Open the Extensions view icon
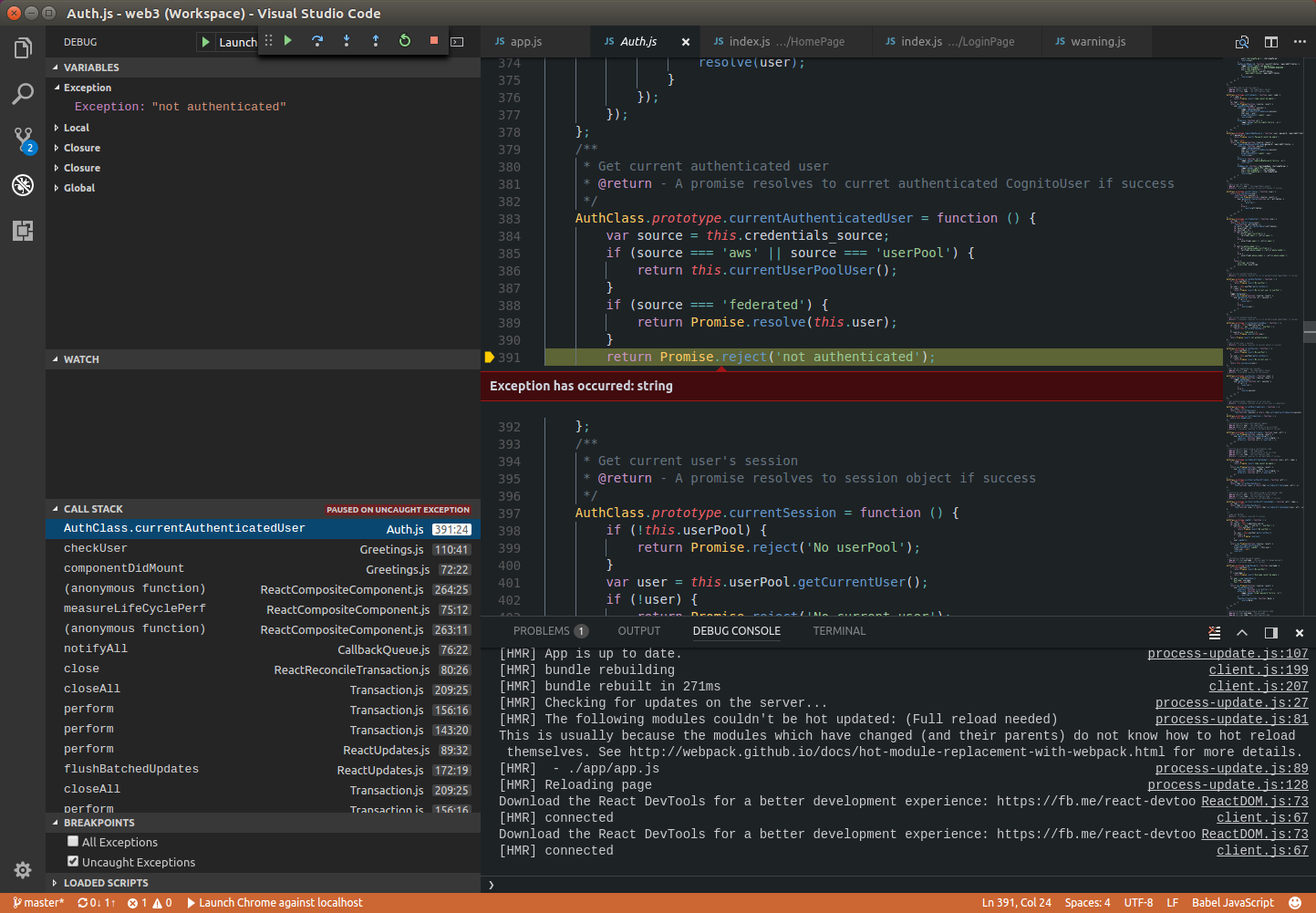Viewport: 1316px width, 913px height. coord(23,231)
